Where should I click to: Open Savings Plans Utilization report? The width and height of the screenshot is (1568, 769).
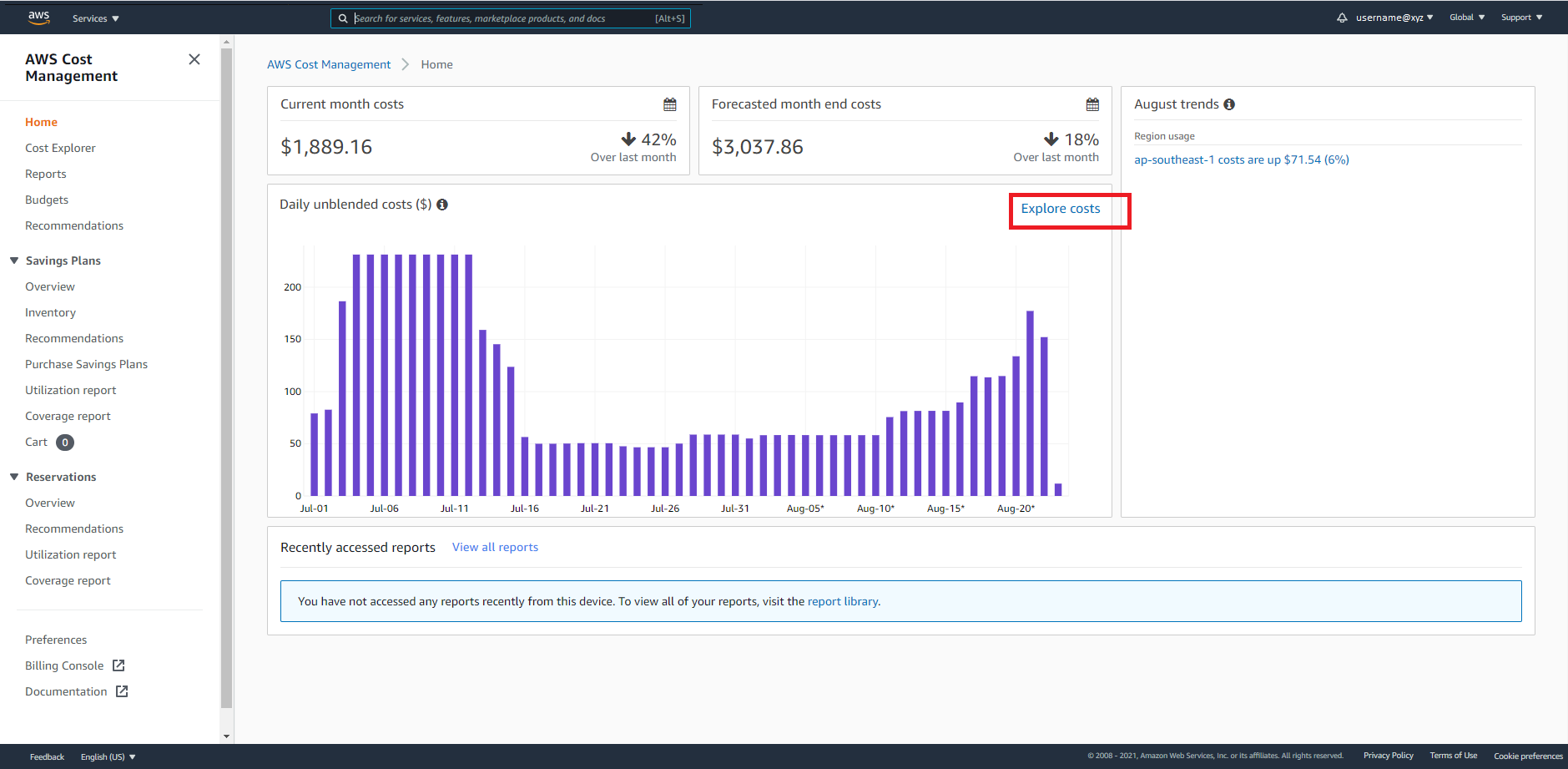(71, 390)
